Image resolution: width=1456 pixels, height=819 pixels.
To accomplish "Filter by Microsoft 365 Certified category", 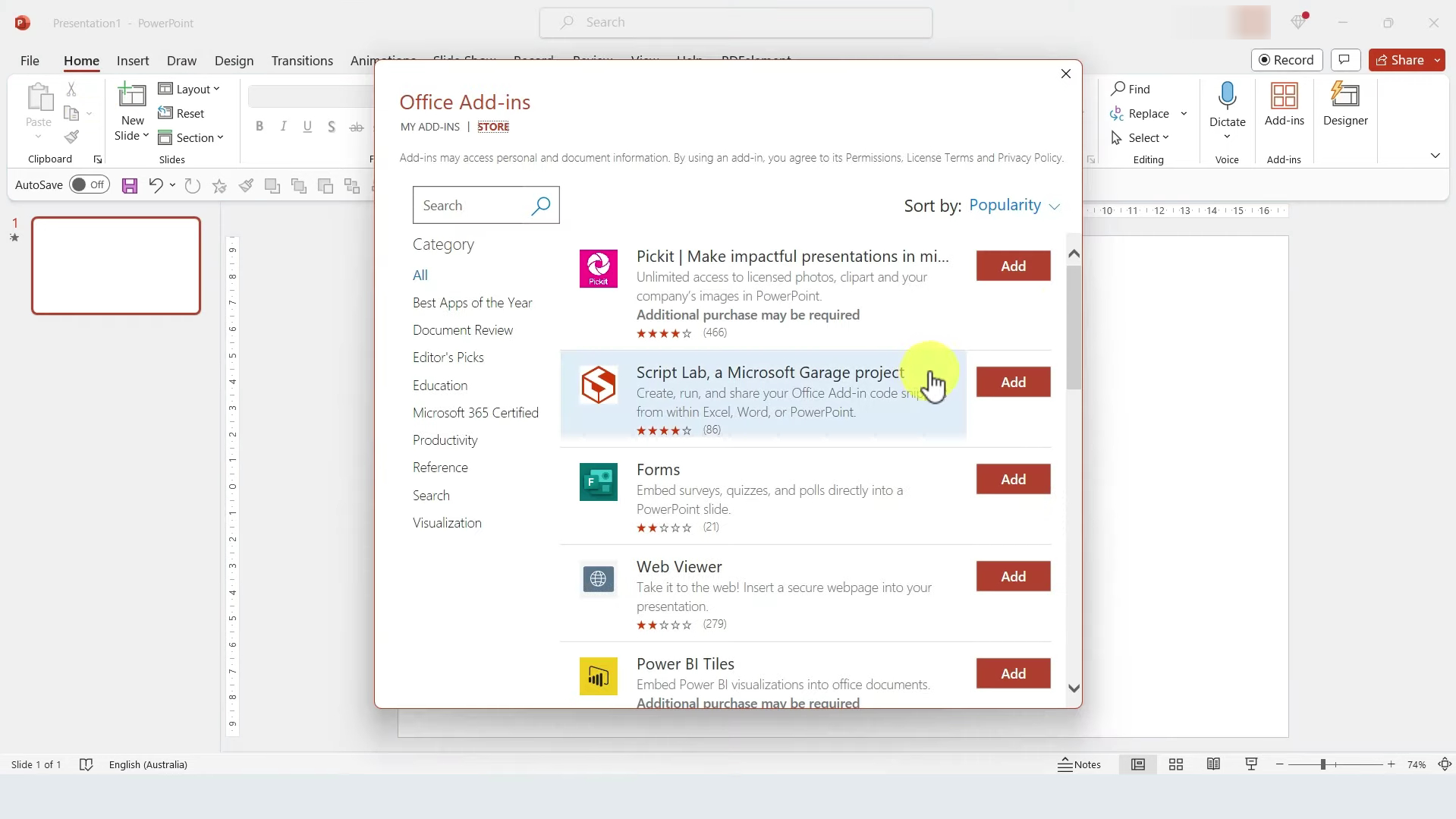I will click(476, 413).
